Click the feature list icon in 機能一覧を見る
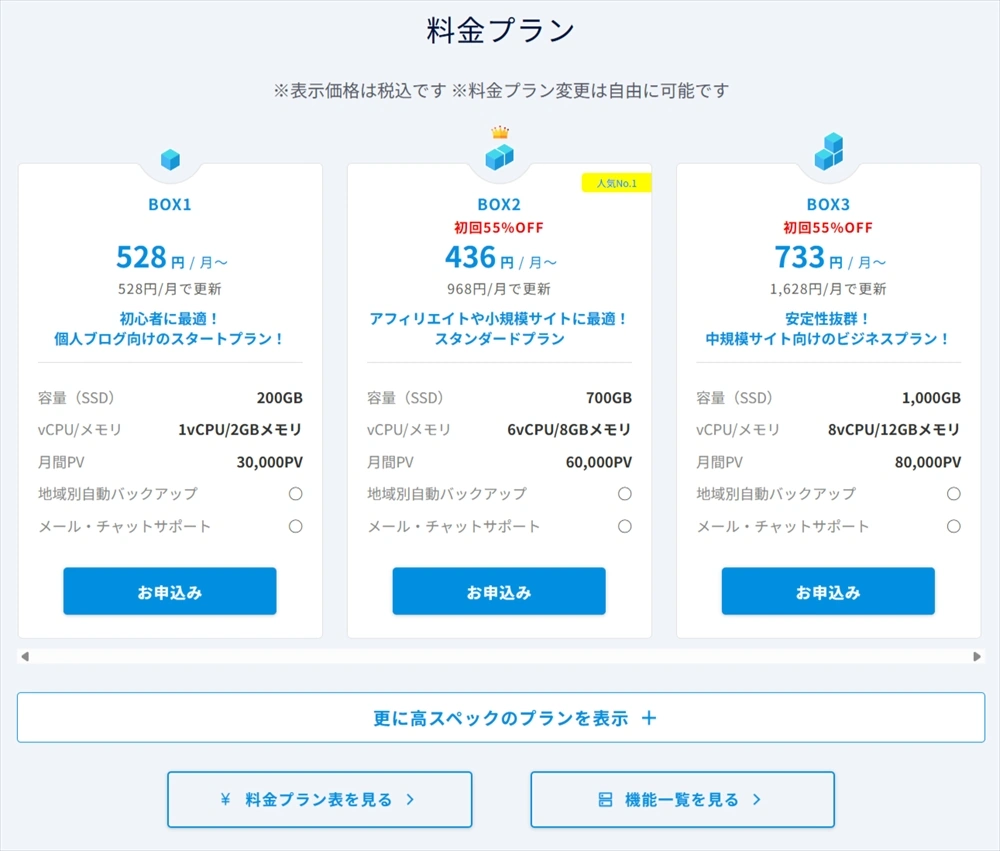This screenshot has height=851, width=1000. pos(604,799)
